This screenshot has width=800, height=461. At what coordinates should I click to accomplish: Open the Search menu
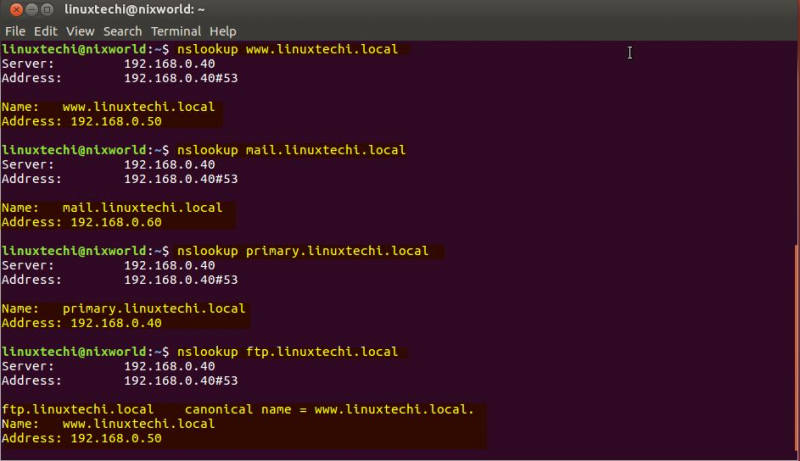(x=122, y=31)
